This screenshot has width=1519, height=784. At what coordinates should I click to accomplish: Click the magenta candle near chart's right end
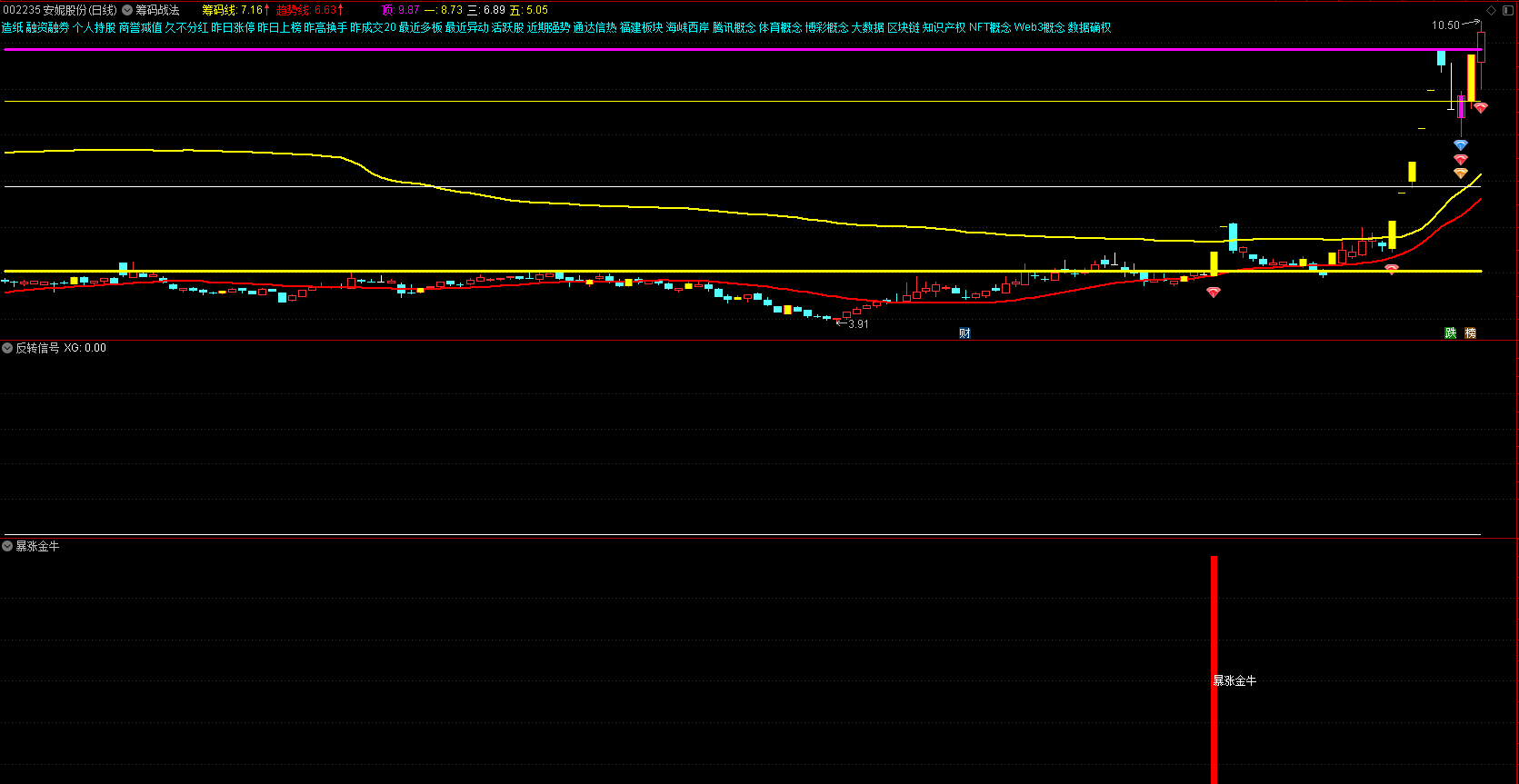point(1461,107)
